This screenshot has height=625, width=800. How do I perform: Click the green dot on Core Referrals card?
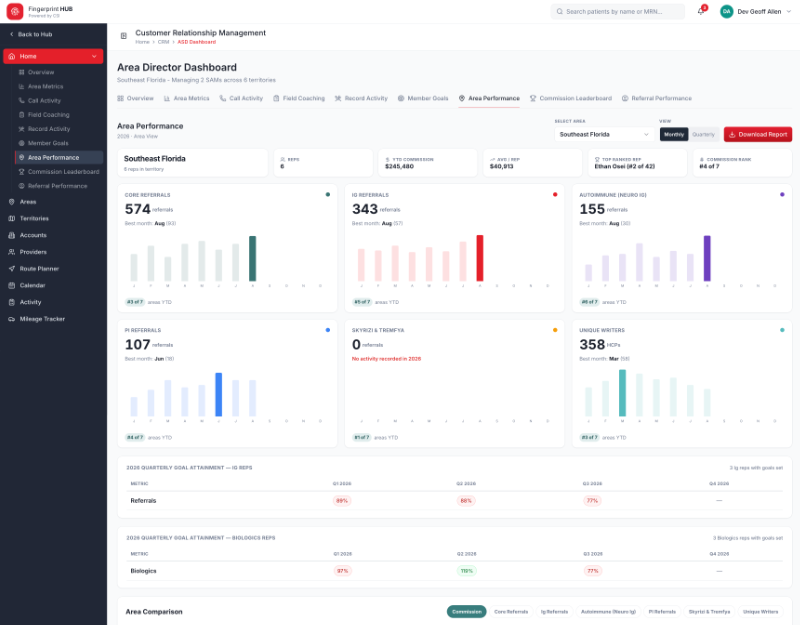point(328,194)
